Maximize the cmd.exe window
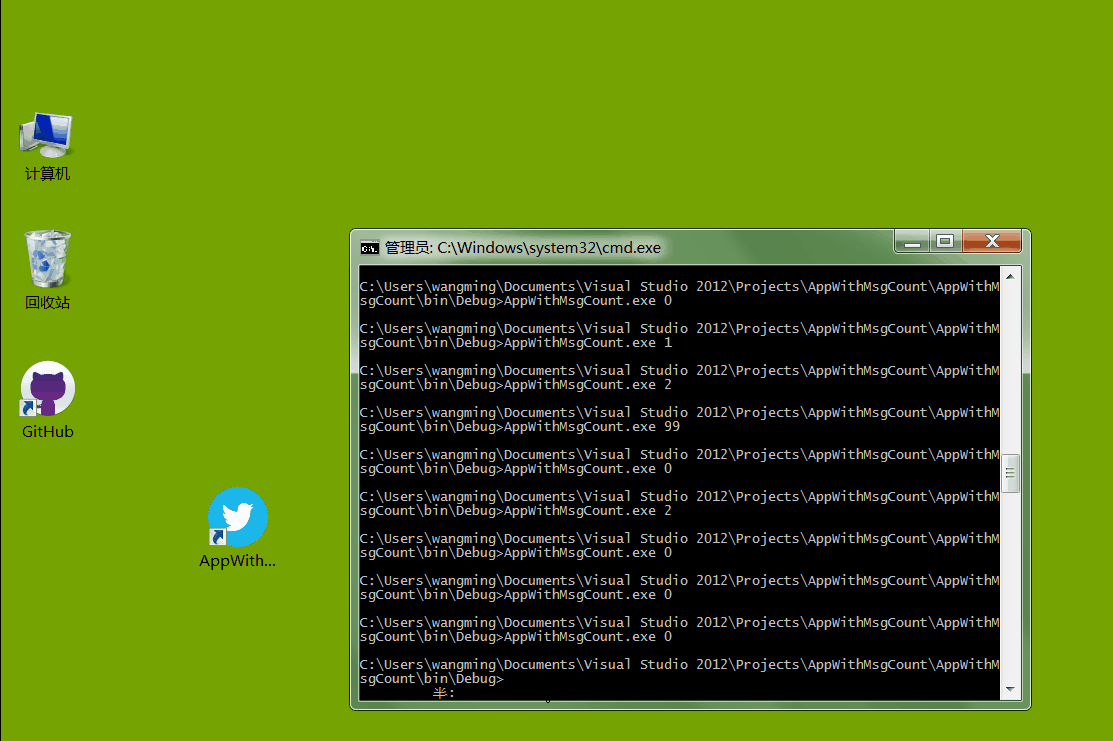Viewport: 1113px width, 741px height. click(945, 241)
